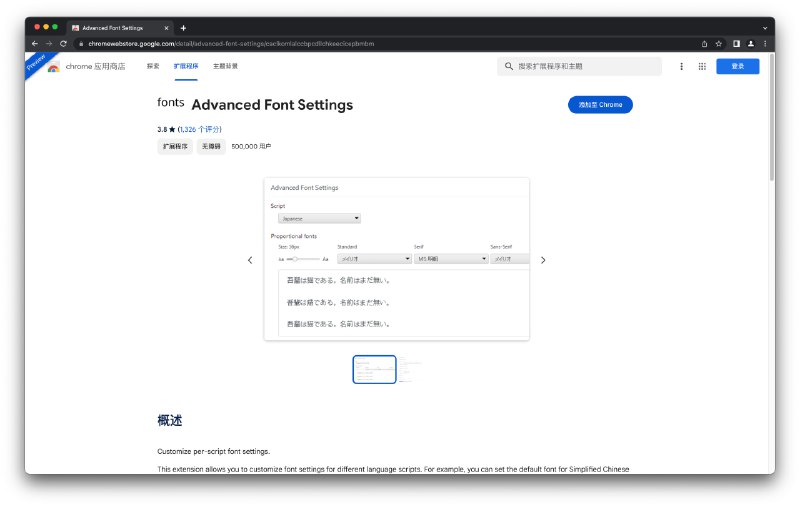Open the Chrome profile avatar icon

tap(750, 44)
